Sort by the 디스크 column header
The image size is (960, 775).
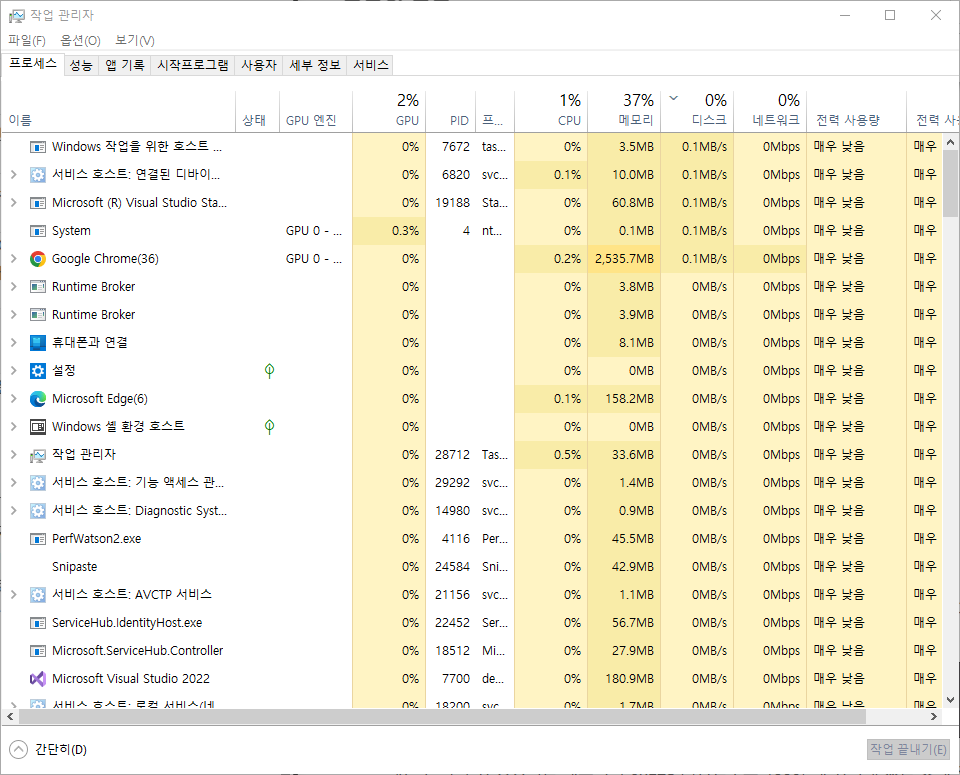[697, 111]
